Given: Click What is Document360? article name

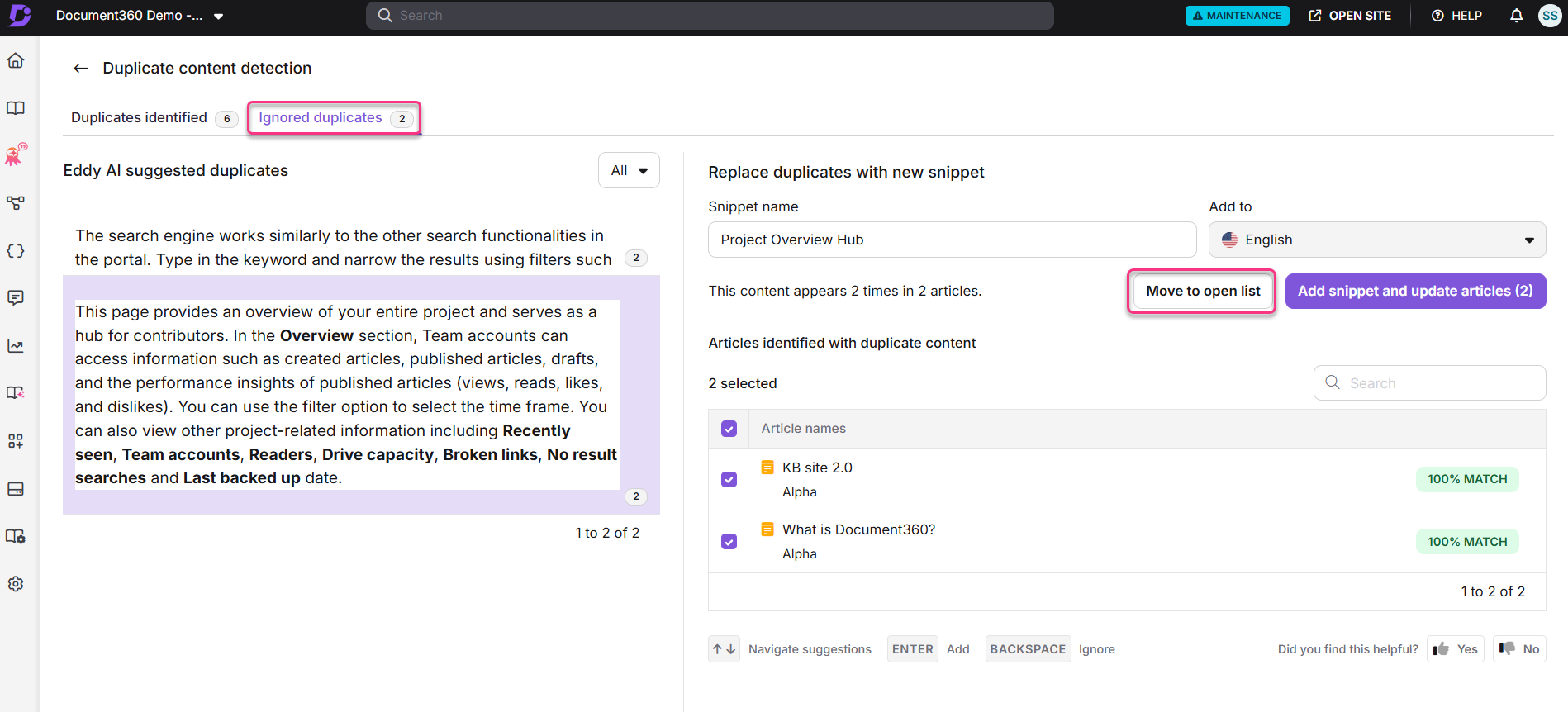Looking at the screenshot, I should (858, 529).
